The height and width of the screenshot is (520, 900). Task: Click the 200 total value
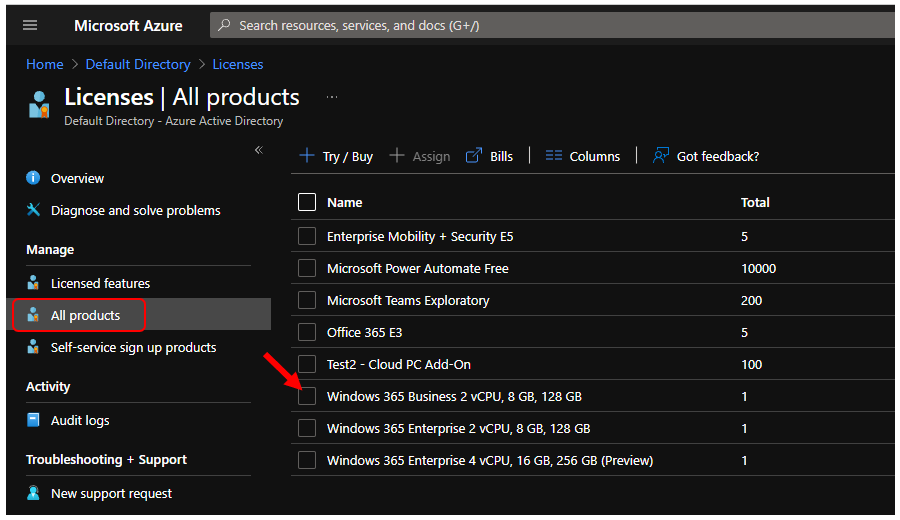click(x=751, y=300)
